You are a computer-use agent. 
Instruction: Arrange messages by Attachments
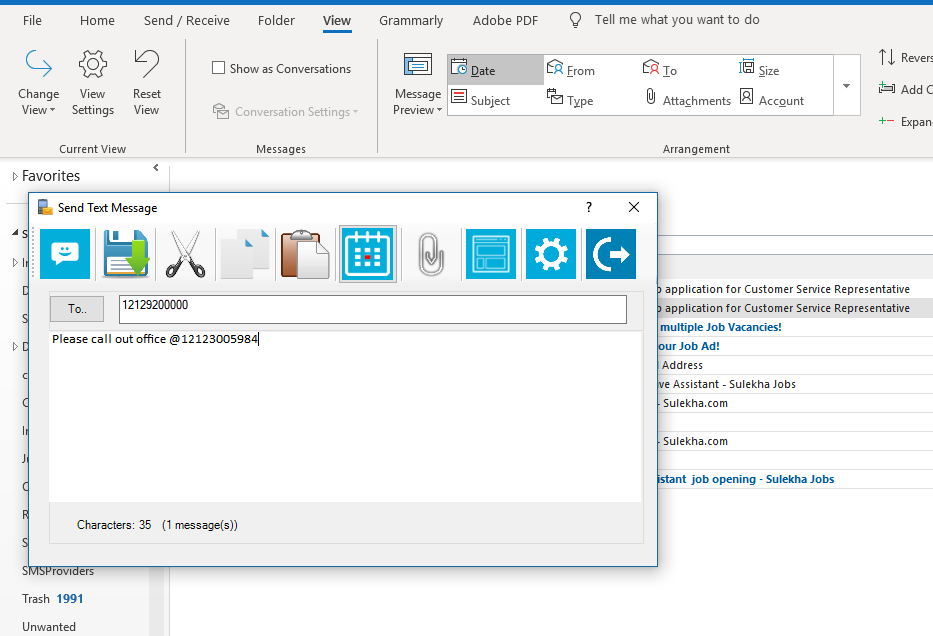coord(687,99)
